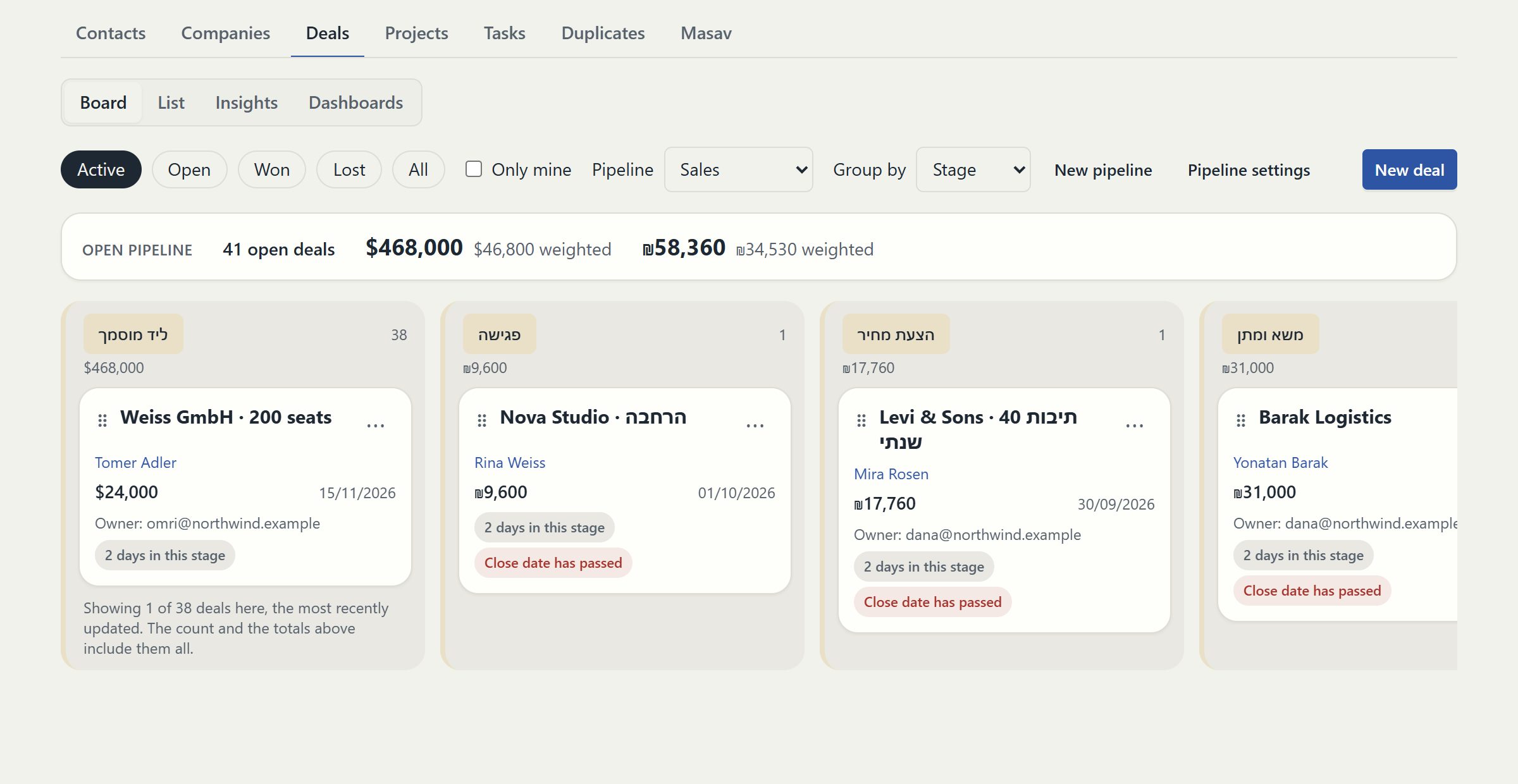
Task: Grab the drag handle on Weiss GmbH card
Action: (x=102, y=420)
